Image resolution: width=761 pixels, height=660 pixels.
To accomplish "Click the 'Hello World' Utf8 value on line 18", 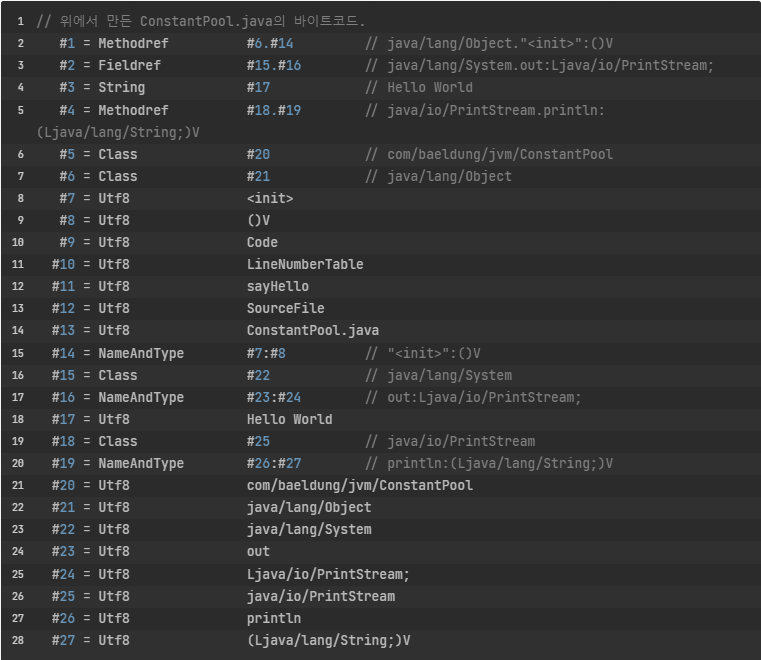I will tap(289, 419).
